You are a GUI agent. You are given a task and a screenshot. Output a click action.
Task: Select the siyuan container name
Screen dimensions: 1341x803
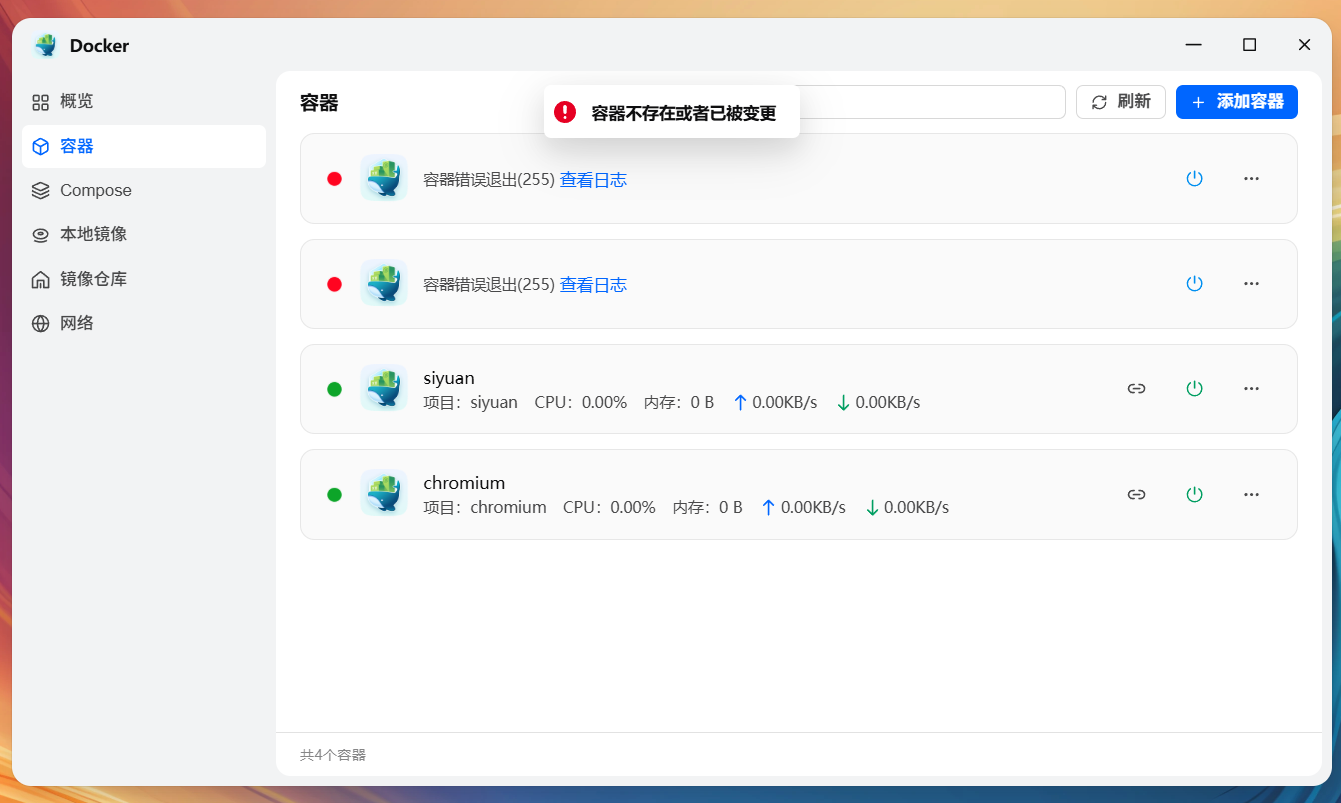pyautogui.click(x=449, y=378)
